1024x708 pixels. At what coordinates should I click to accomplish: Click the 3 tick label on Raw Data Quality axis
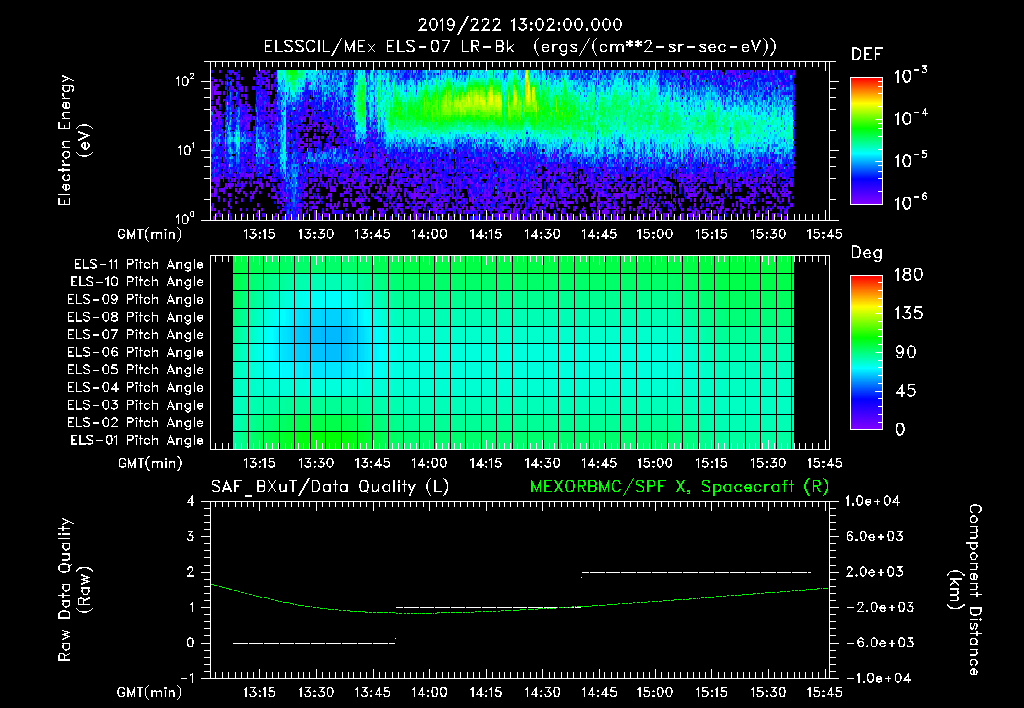[190, 537]
